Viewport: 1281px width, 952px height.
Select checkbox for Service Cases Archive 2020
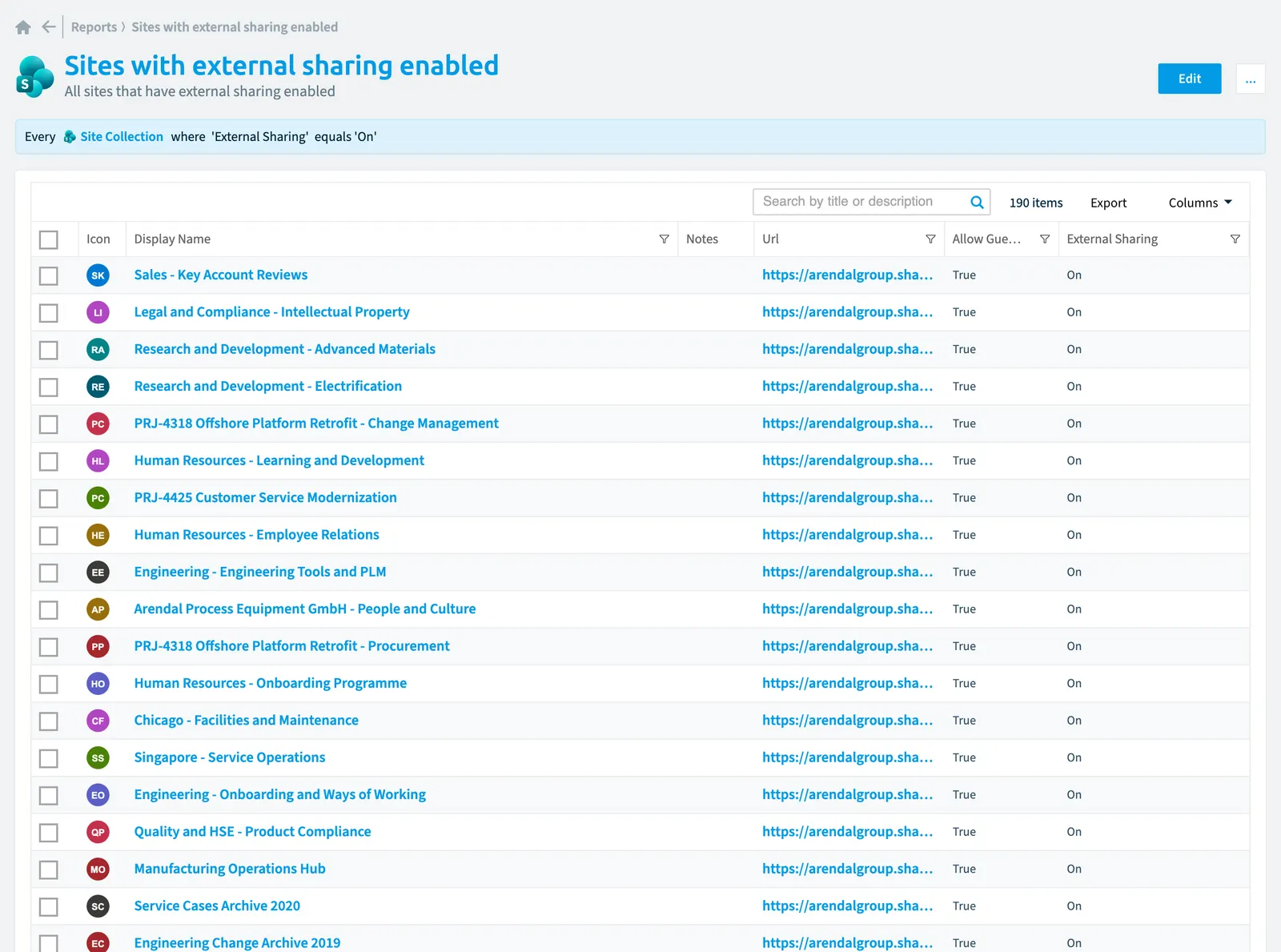[49, 906]
